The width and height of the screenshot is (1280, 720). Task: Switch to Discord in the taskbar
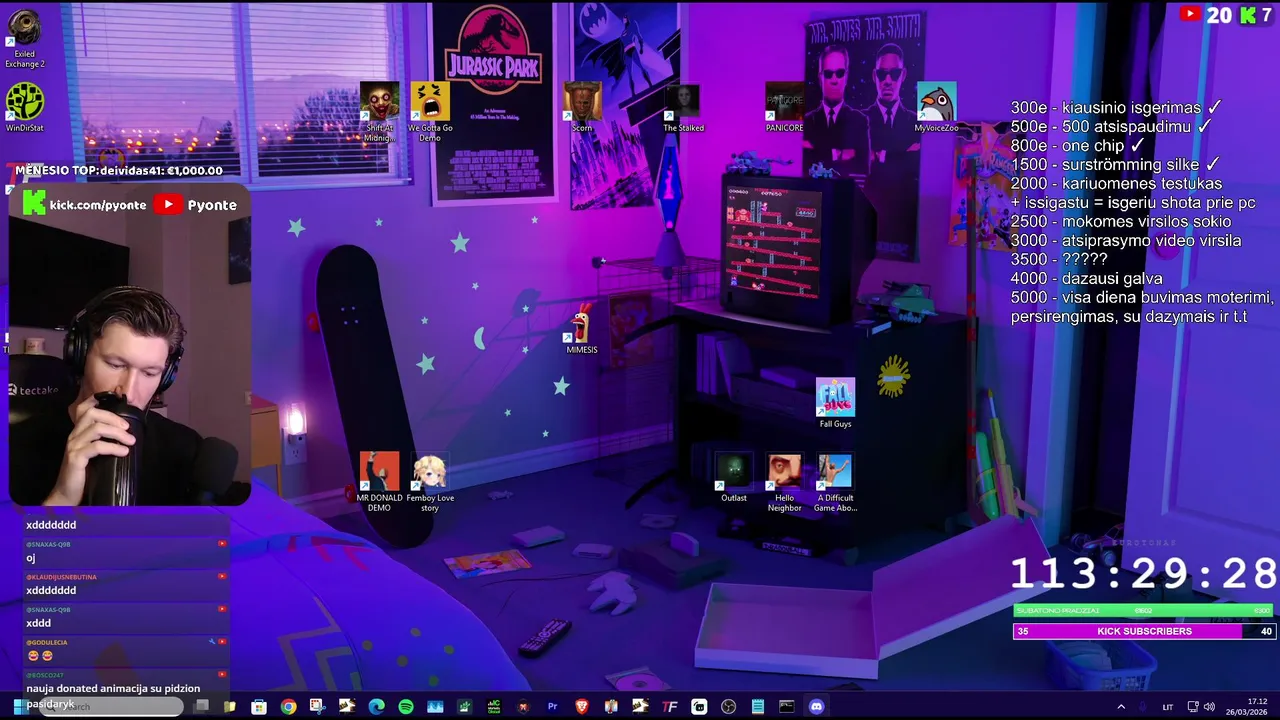816,707
